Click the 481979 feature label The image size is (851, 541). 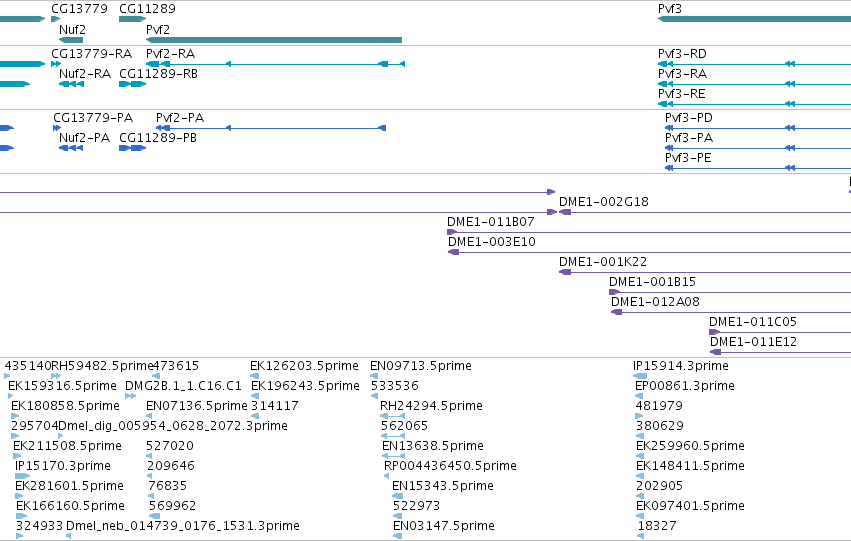click(659, 406)
